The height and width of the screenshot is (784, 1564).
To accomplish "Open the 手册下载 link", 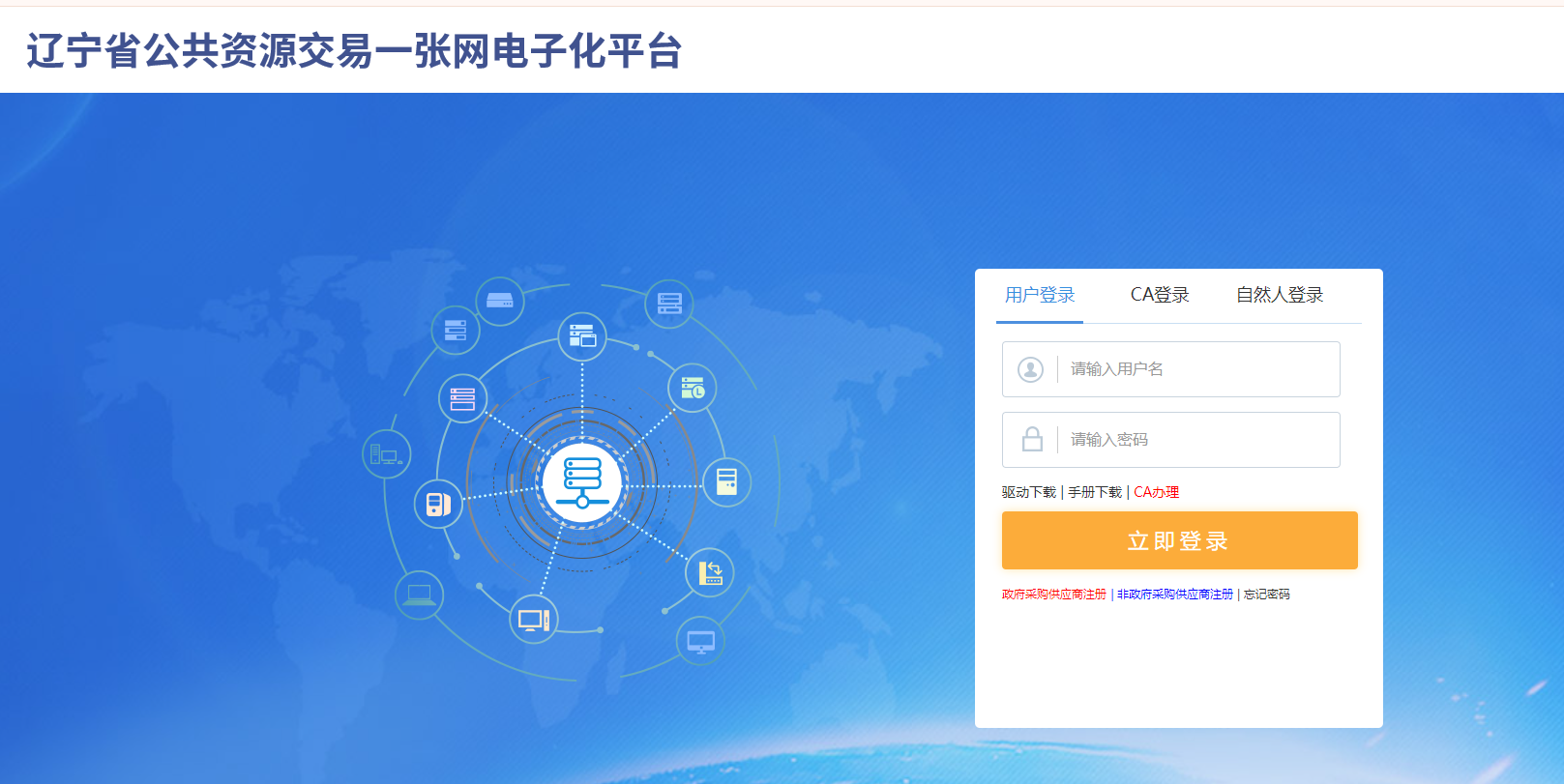I will tap(1094, 492).
